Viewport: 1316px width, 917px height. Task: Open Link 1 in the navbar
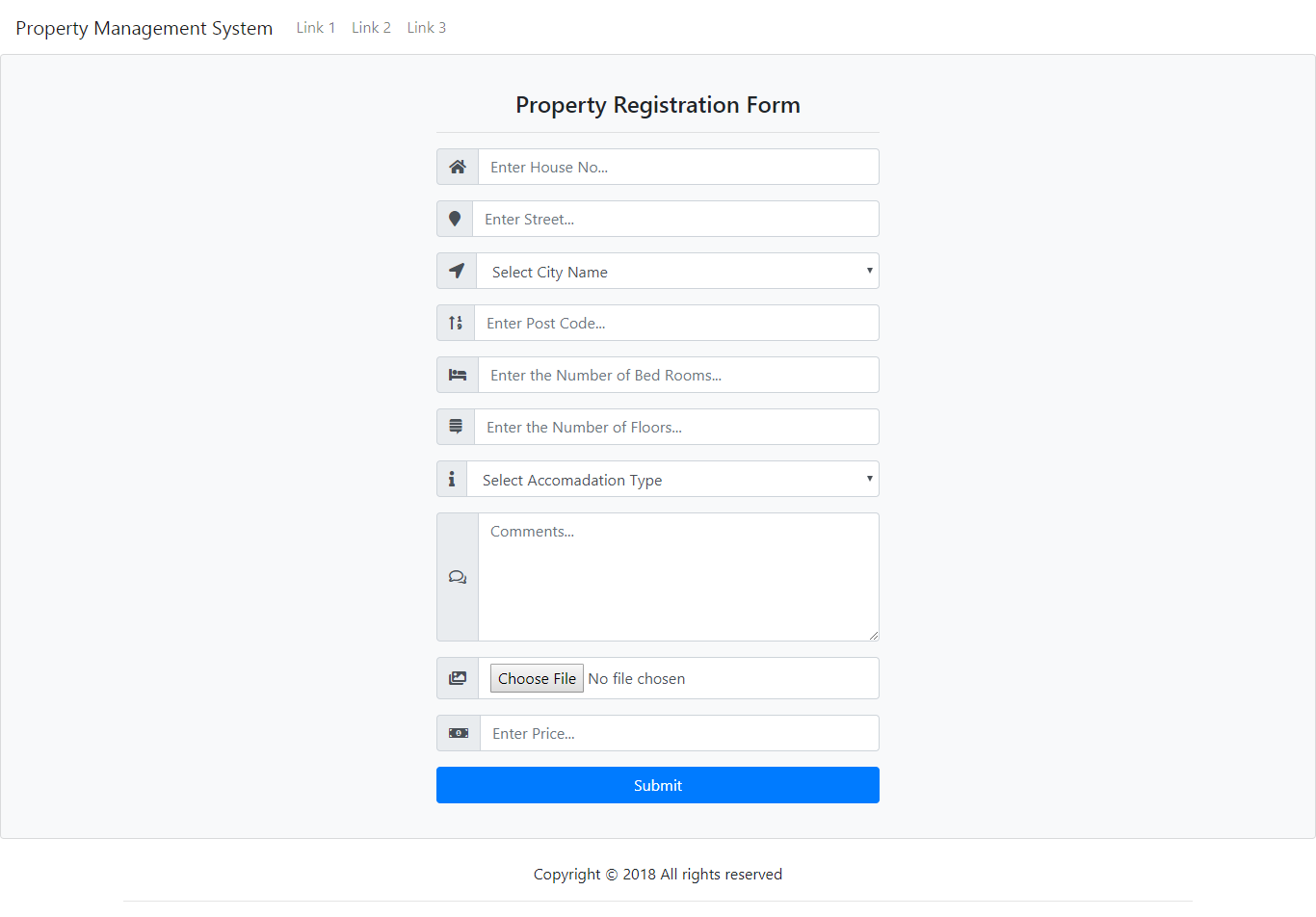tap(316, 27)
